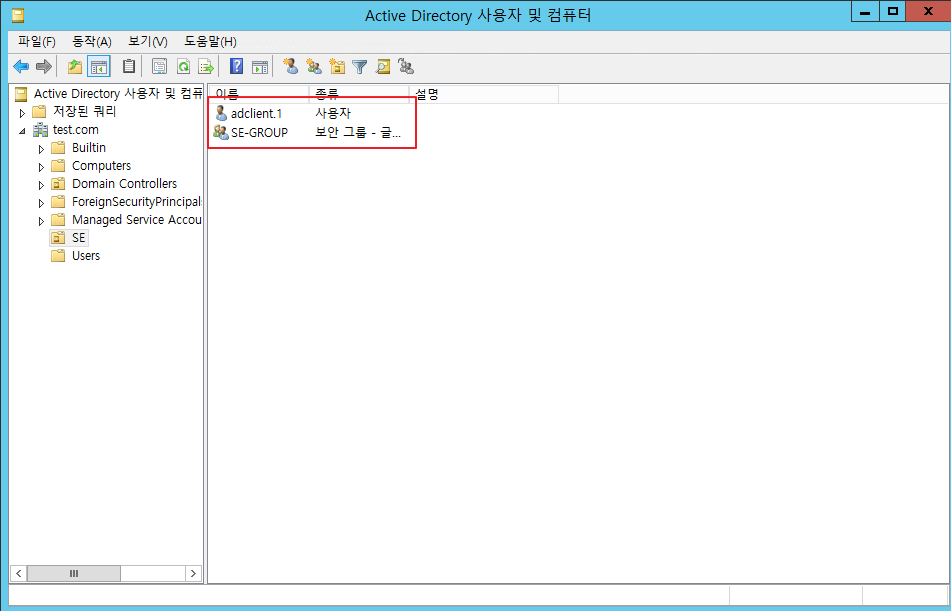Go up one level with folder-arrow icon
Image resolution: width=951 pixels, height=611 pixels.
[x=75, y=67]
